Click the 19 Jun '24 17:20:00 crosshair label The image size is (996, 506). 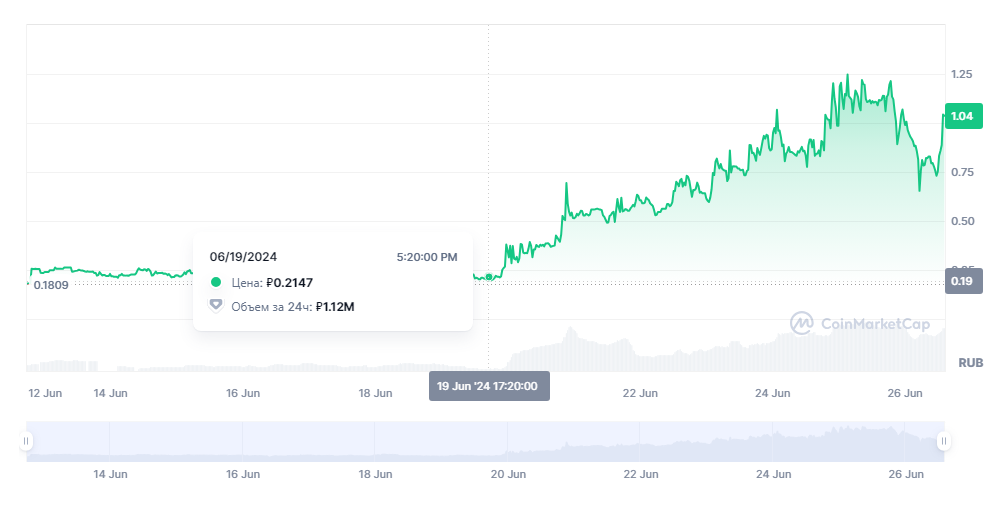488,386
